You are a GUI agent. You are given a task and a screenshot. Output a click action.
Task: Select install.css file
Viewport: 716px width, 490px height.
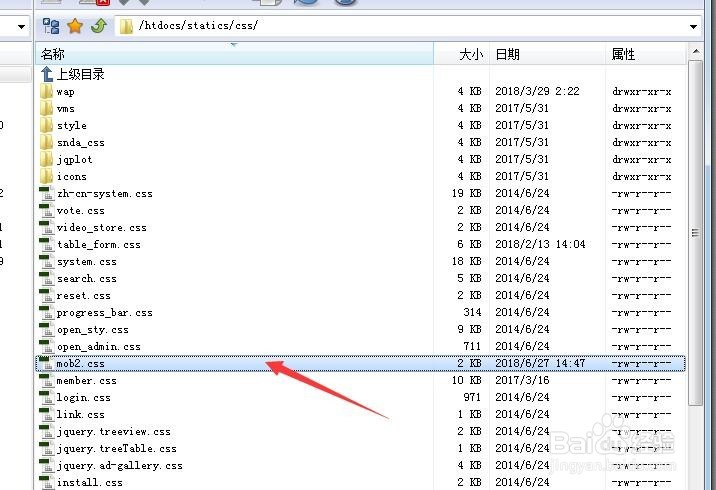pyautogui.click(x=81, y=483)
